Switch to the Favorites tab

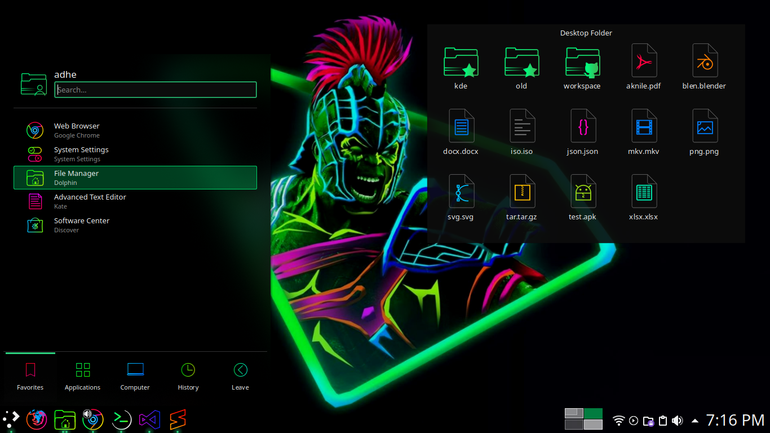30,377
